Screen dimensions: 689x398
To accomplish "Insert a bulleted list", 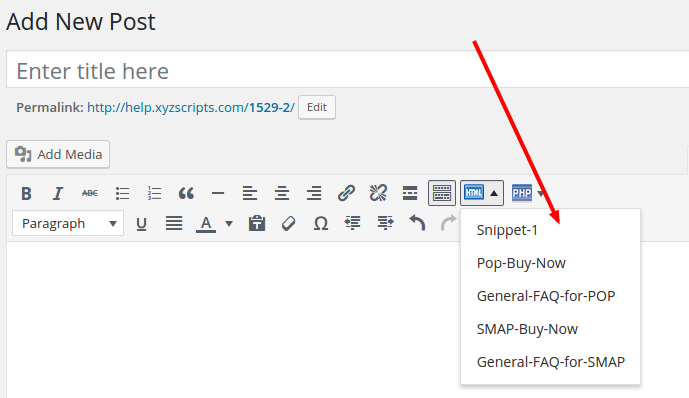I will (x=122, y=193).
